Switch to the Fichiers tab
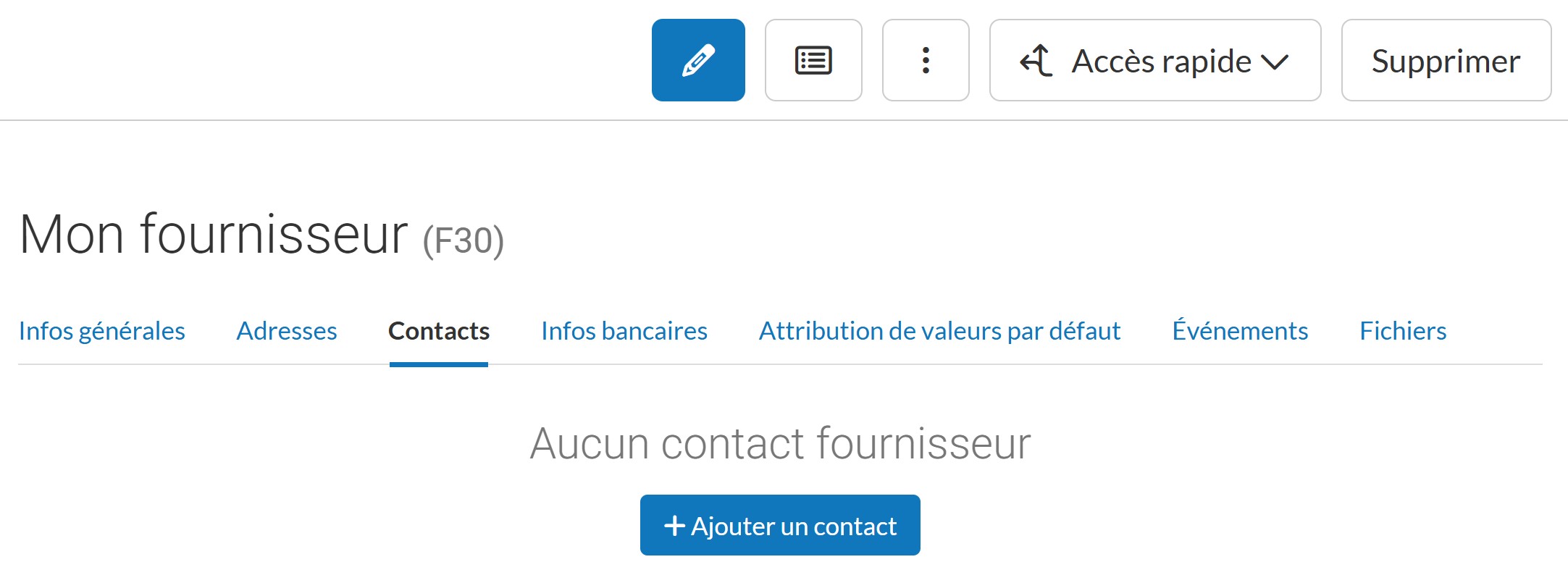This screenshot has width=1568, height=583. tap(1403, 331)
